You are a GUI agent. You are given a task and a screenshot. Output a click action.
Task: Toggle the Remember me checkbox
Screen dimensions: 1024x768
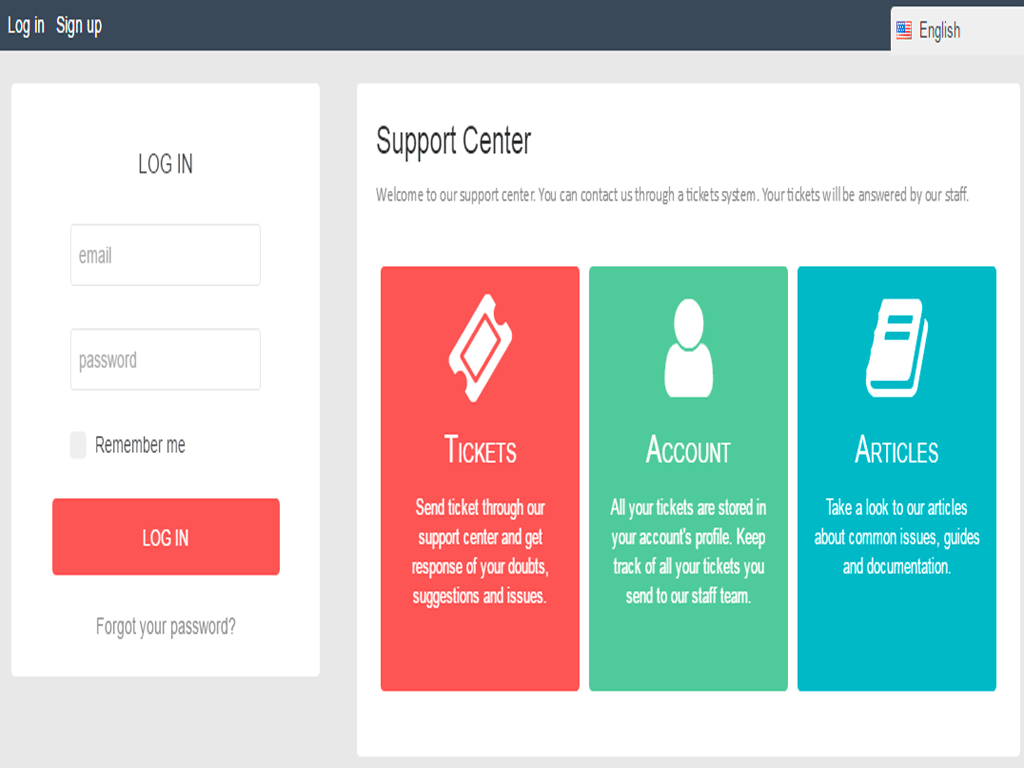[78, 445]
